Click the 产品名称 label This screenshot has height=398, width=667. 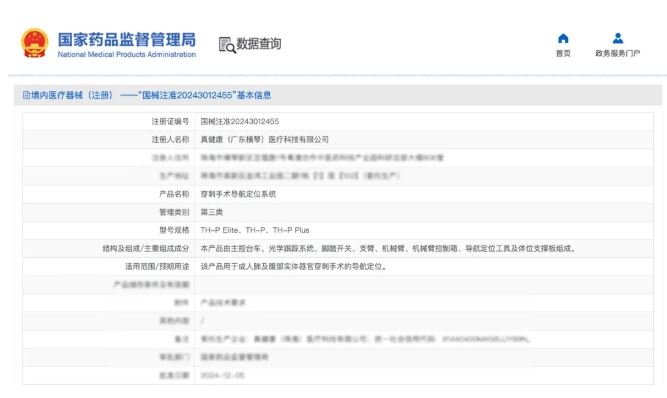(174, 194)
